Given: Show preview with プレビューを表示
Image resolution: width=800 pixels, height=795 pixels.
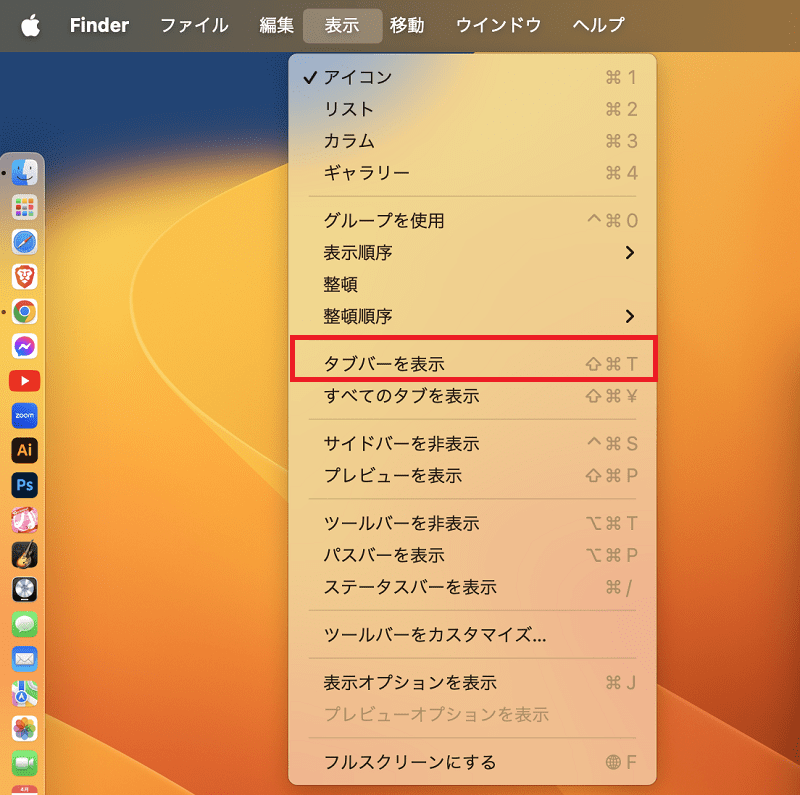Looking at the screenshot, I should point(472,476).
